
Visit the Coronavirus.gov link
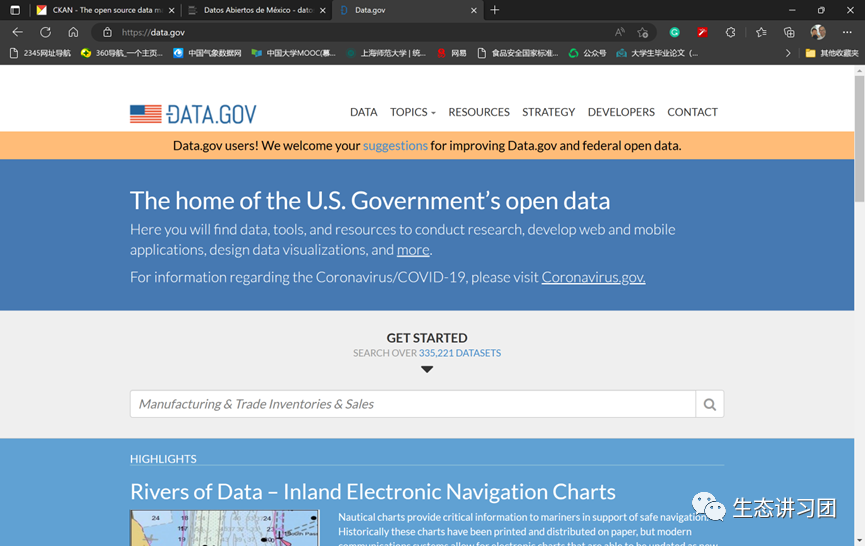point(593,277)
